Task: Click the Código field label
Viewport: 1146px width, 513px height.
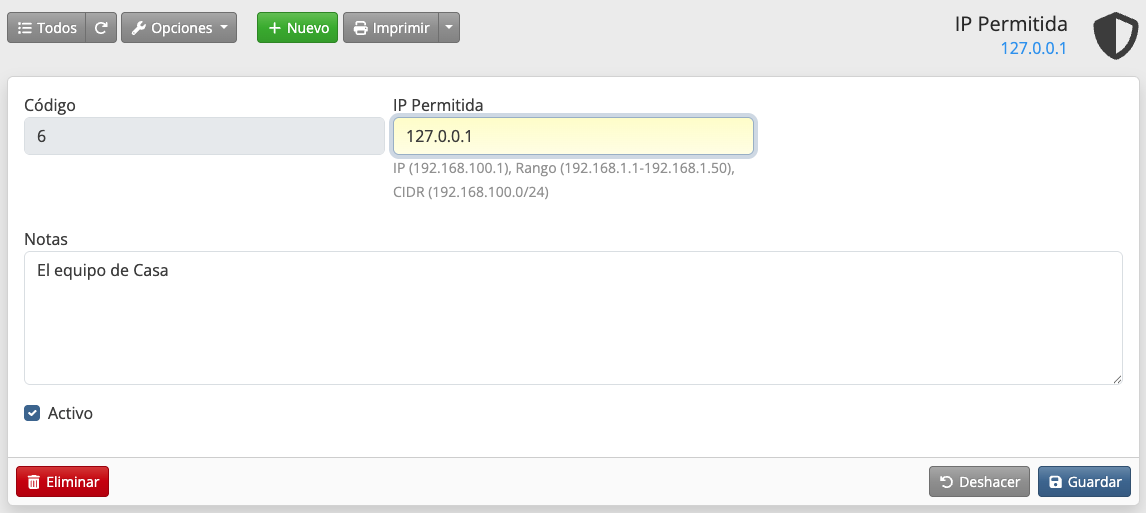Action: pyautogui.click(x=50, y=104)
